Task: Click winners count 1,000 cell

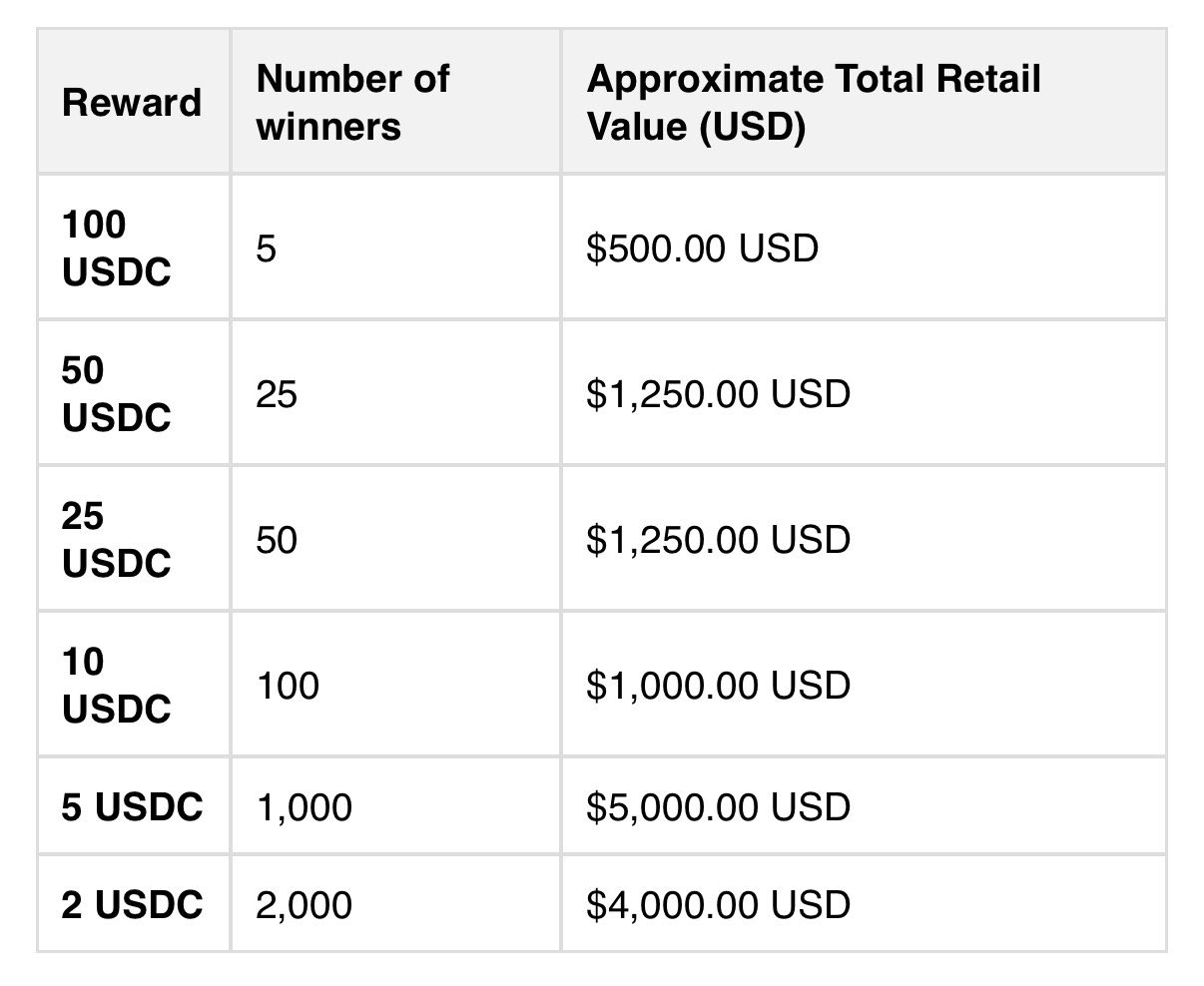Action: [x=303, y=807]
